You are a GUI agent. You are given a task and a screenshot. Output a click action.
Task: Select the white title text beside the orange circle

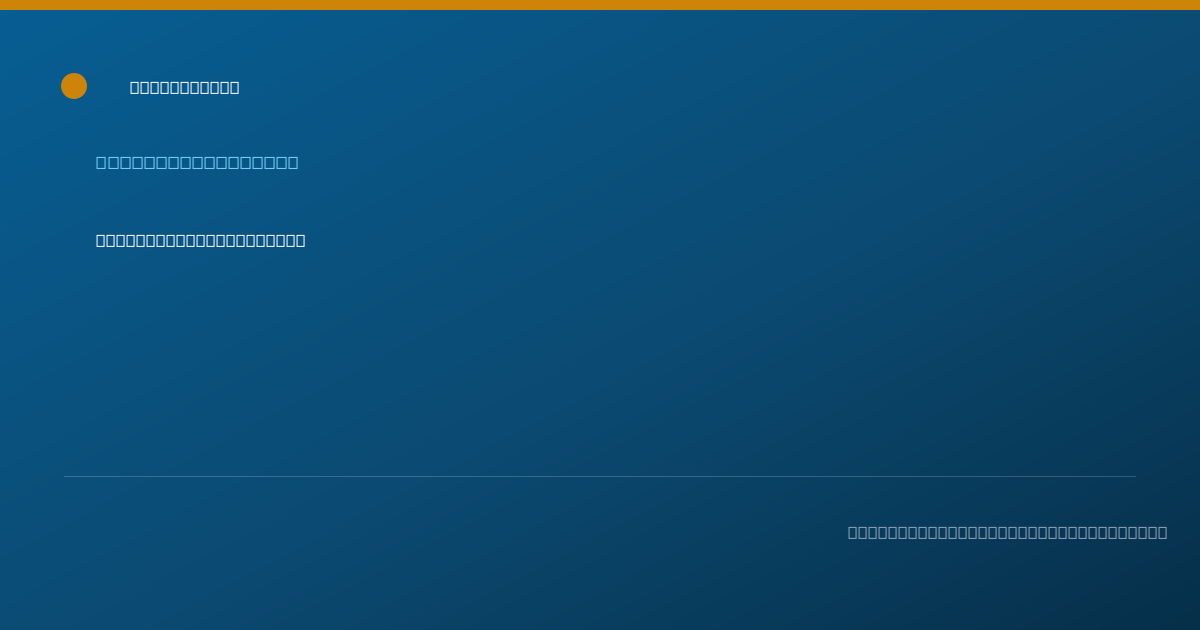185,87
